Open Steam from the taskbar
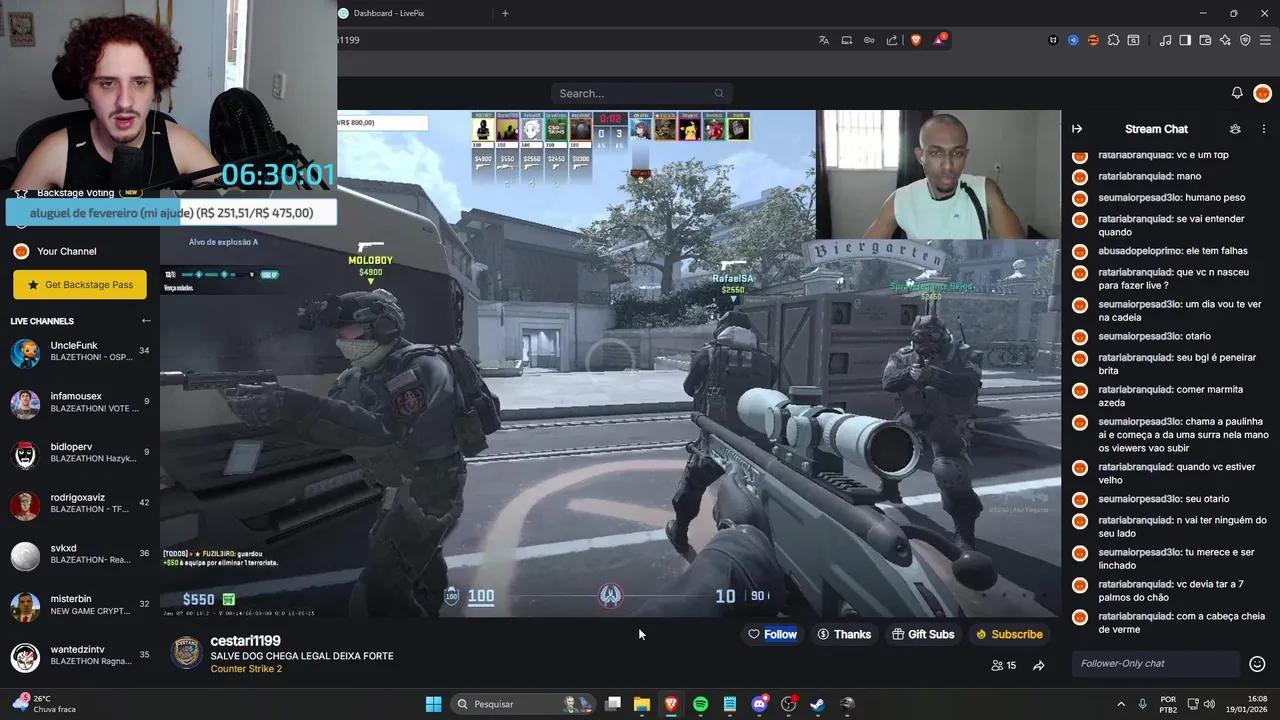The image size is (1280, 720). 817,704
